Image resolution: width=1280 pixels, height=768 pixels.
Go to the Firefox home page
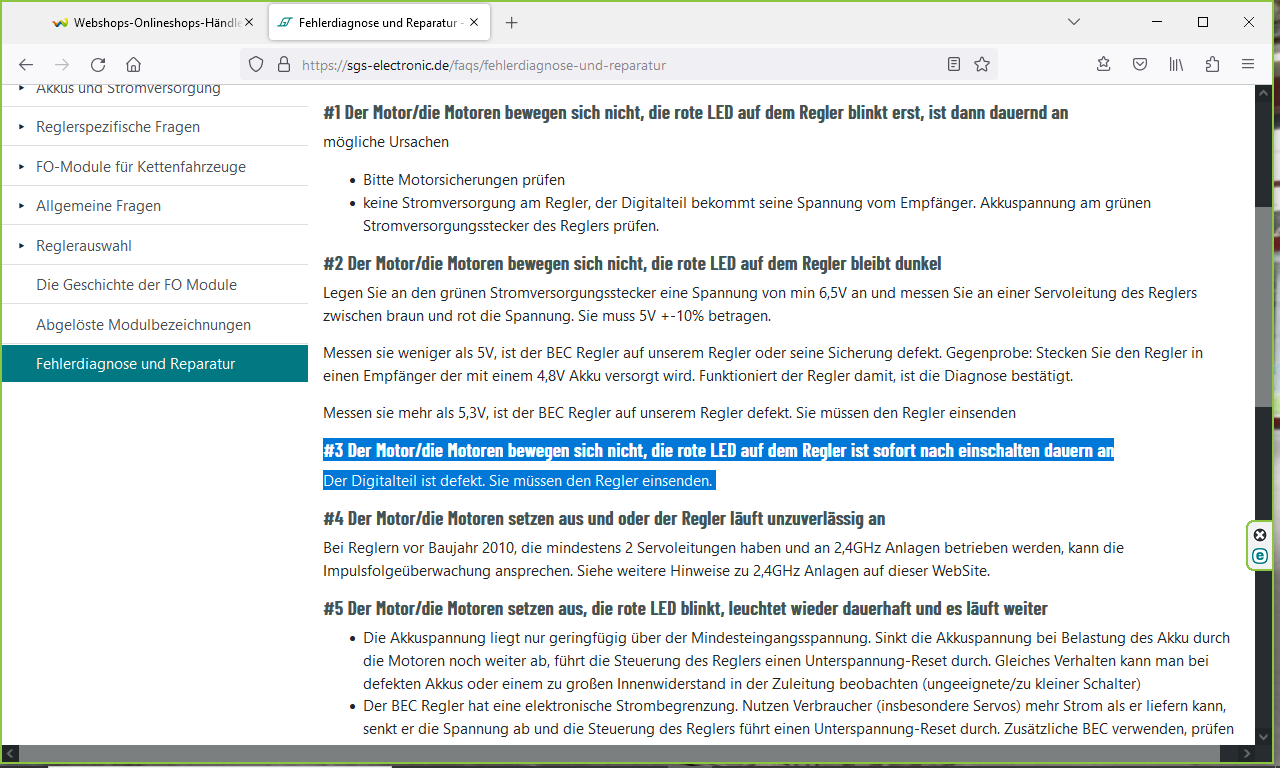pyautogui.click(x=133, y=64)
